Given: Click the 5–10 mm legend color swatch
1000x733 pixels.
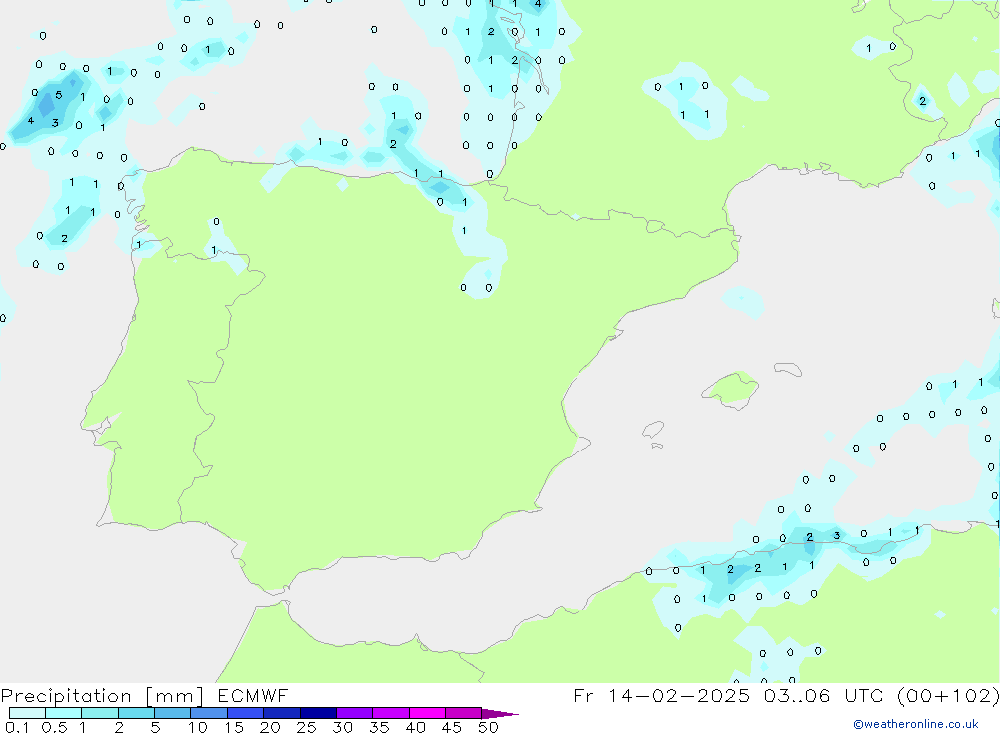Looking at the screenshot, I should (173, 713).
